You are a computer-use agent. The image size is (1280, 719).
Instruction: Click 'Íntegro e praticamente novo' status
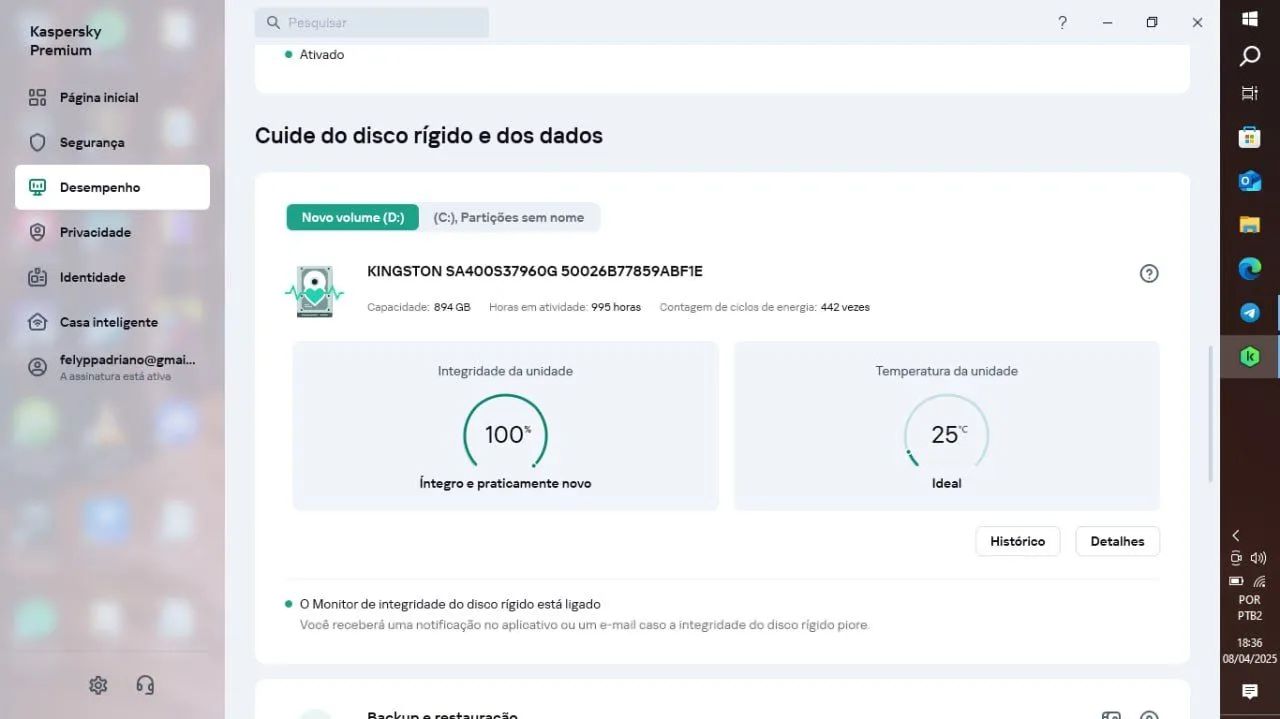coord(505,483)
